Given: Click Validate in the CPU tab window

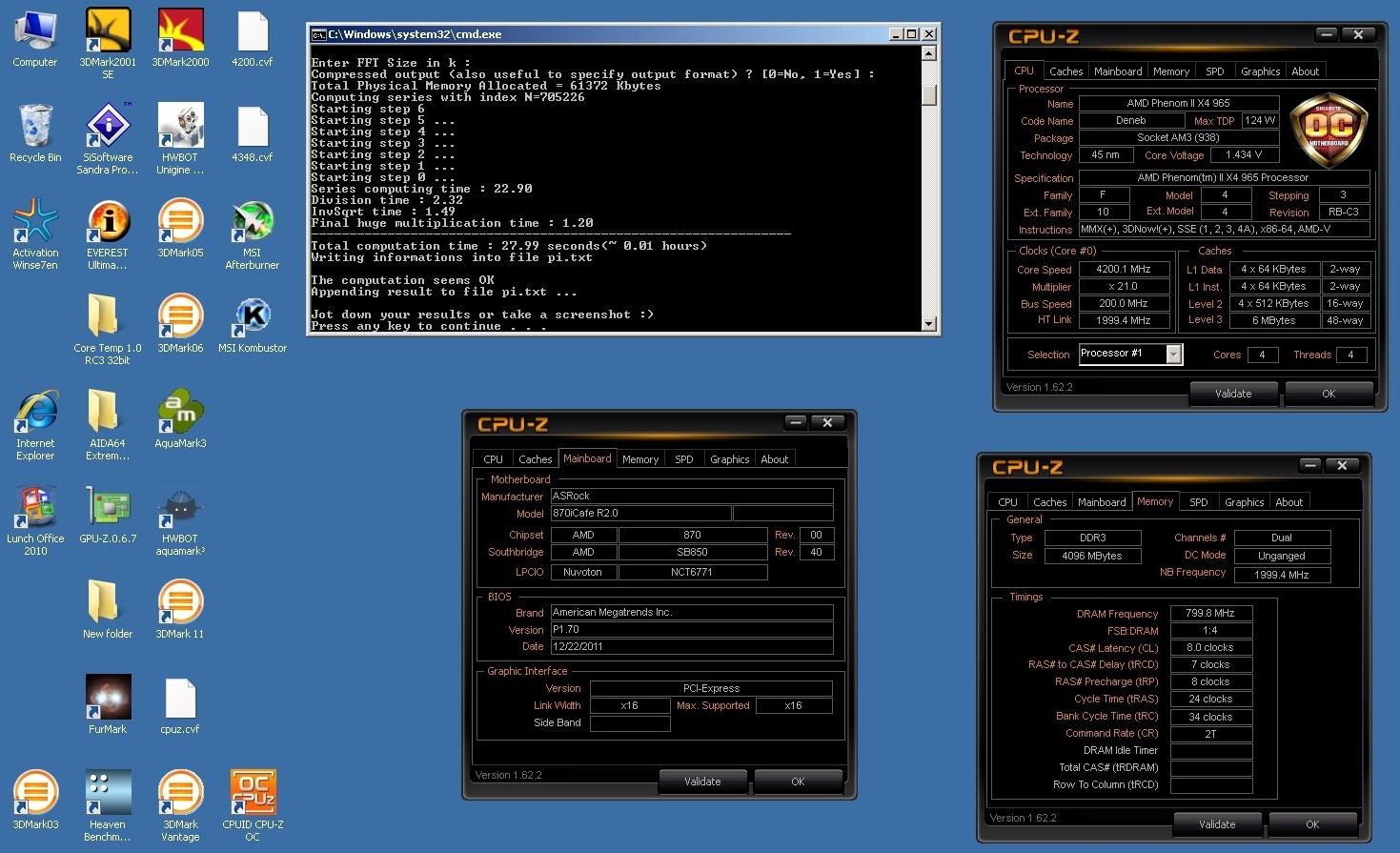Looking at the screenshot, I should pyautogui.click(x=1233, y=394).
